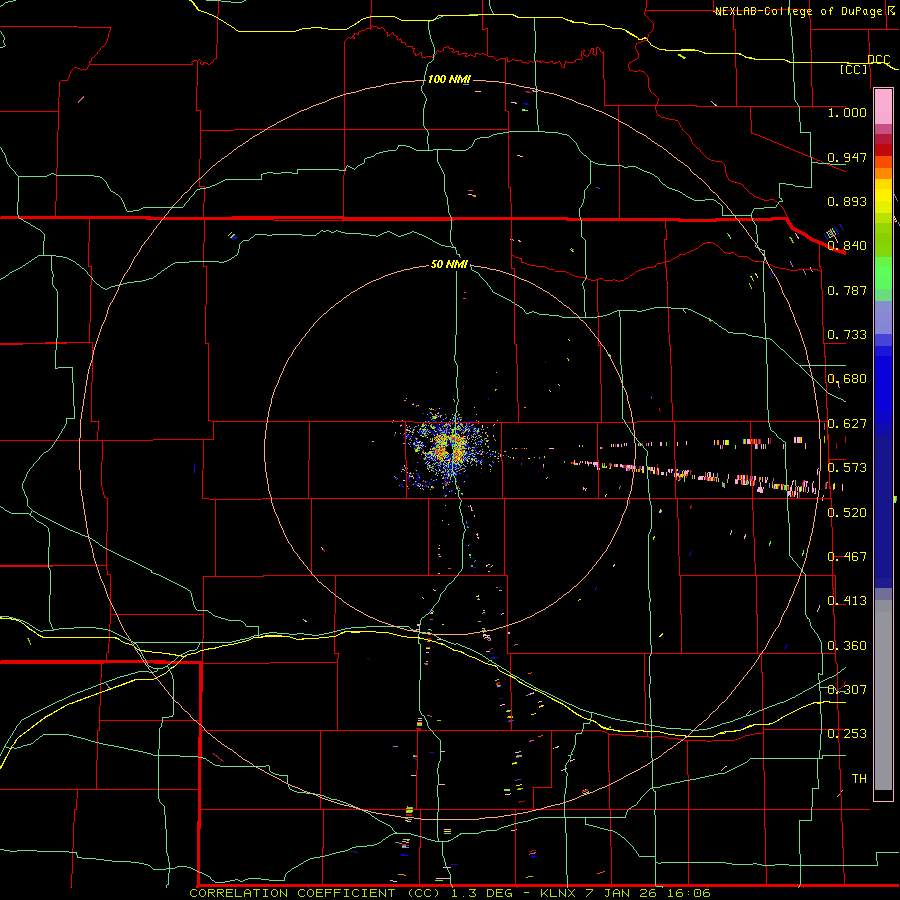Click the bright green segment of color bar
The image size is (900, 900).
click(883, 273)
